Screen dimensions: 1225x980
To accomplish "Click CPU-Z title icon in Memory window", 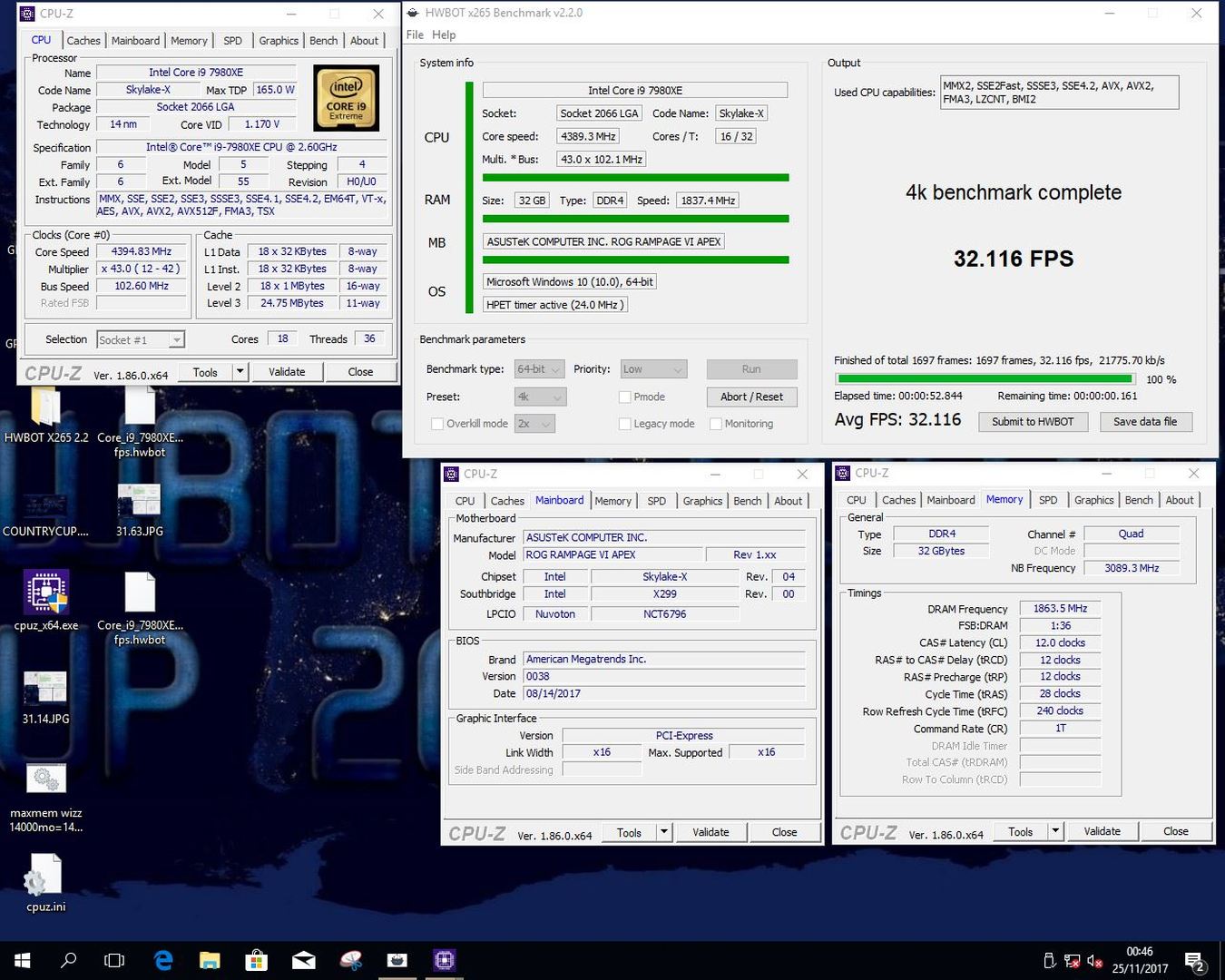I will pyautogui.click(x=843, y=473).
